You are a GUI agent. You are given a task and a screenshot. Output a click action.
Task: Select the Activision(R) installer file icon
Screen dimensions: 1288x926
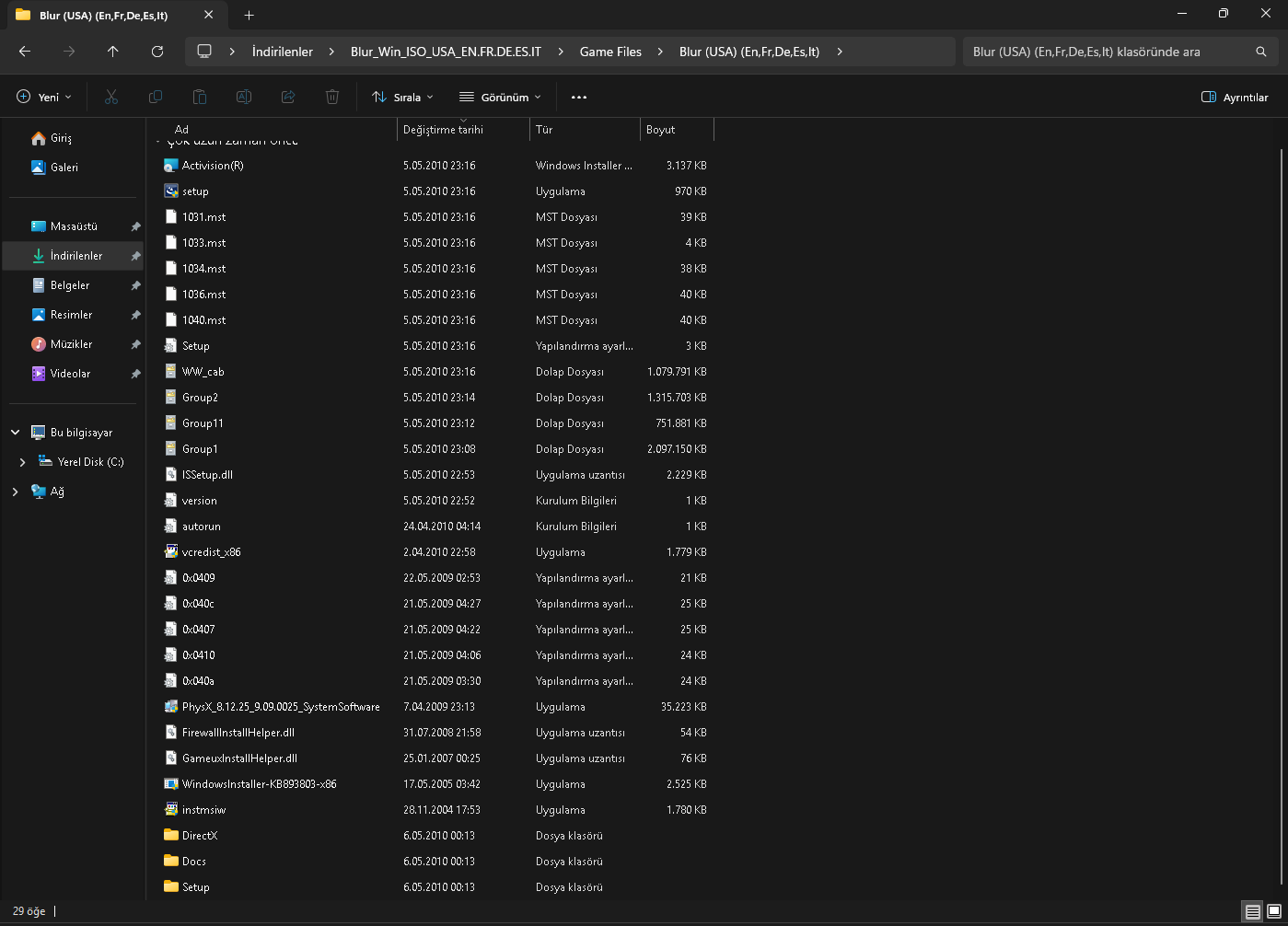(170, 166)
